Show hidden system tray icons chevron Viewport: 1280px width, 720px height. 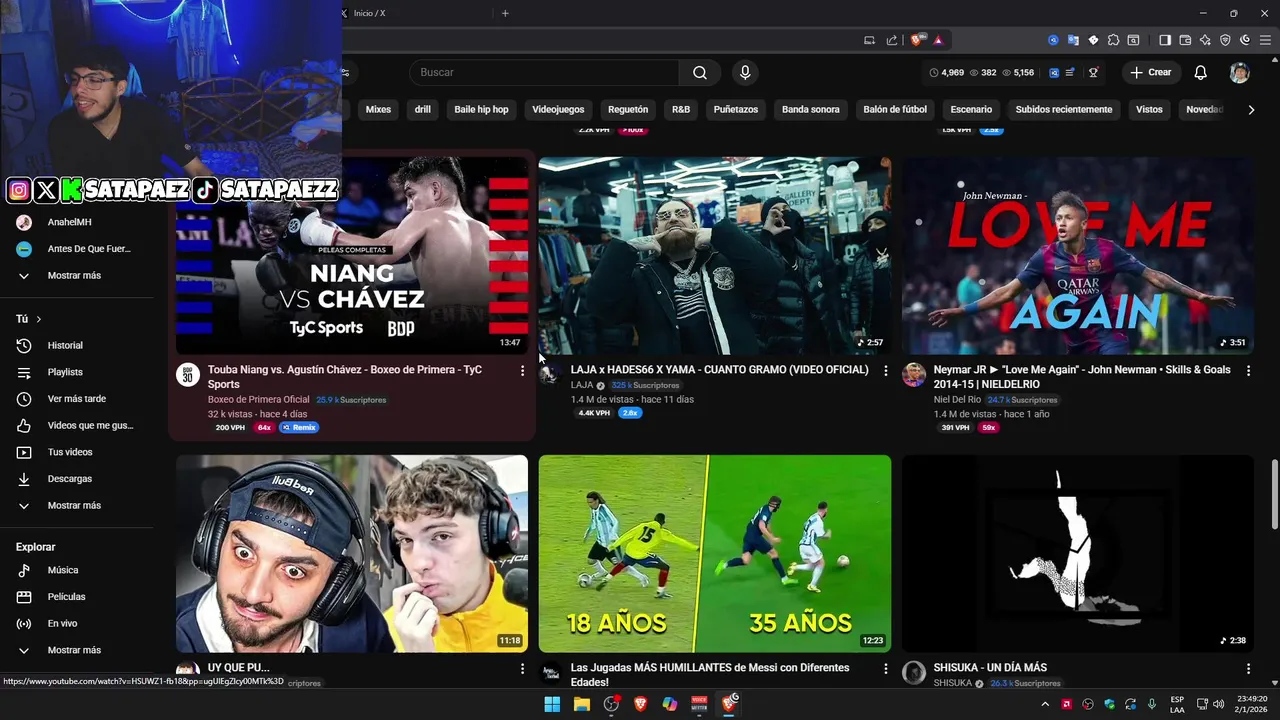(1045, 704)
